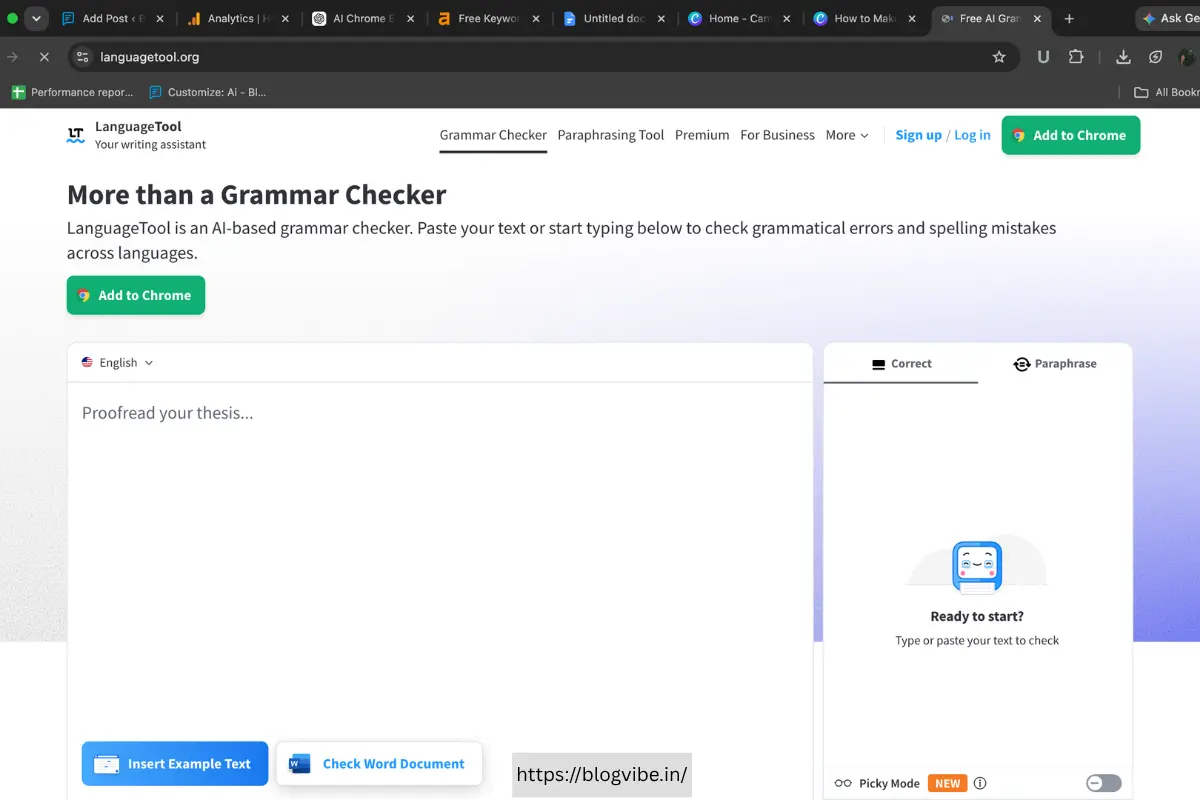Click the Sign up link
The width and height of the screenshot is (1200, 800).
click(x=918, y=135)
